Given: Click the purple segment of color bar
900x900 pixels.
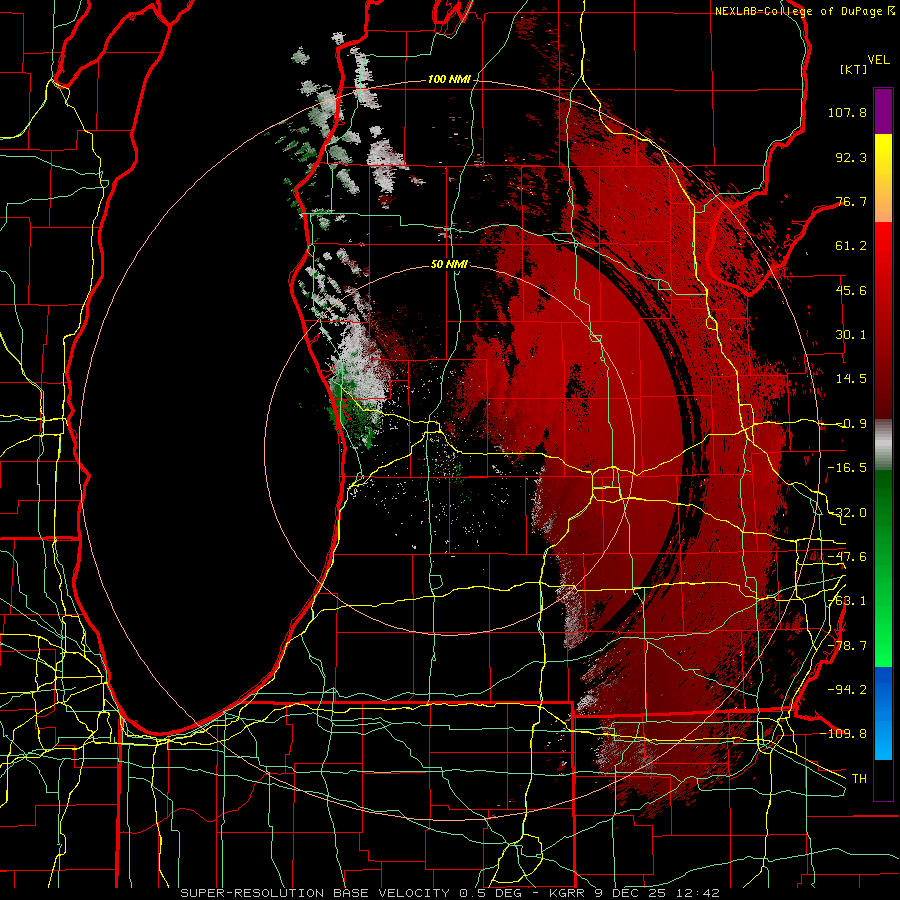Looking at the screenshot, I should [883, 111].
